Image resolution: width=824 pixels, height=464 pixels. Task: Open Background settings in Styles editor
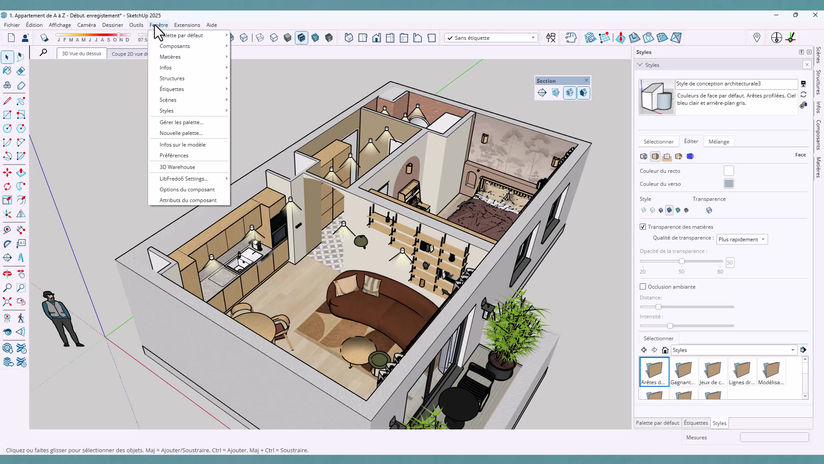666,156
